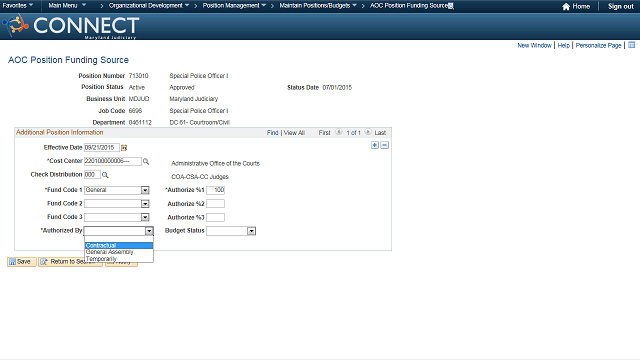Click First link in row navigation
The height and width of the screenshot is (360, 640).
pos(324,133)
